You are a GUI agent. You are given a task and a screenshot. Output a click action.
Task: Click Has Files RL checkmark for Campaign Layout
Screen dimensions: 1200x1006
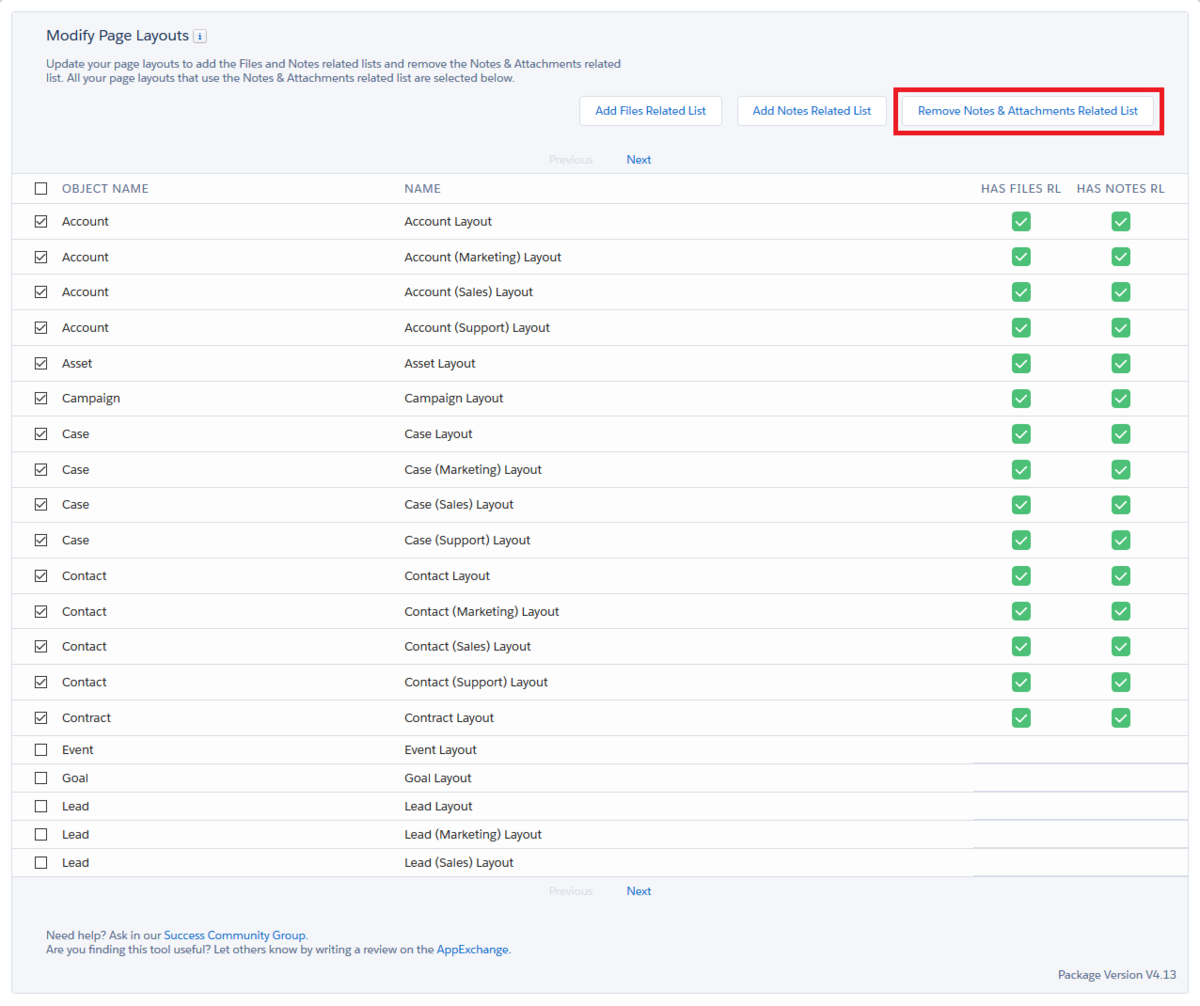[1021, 398]
